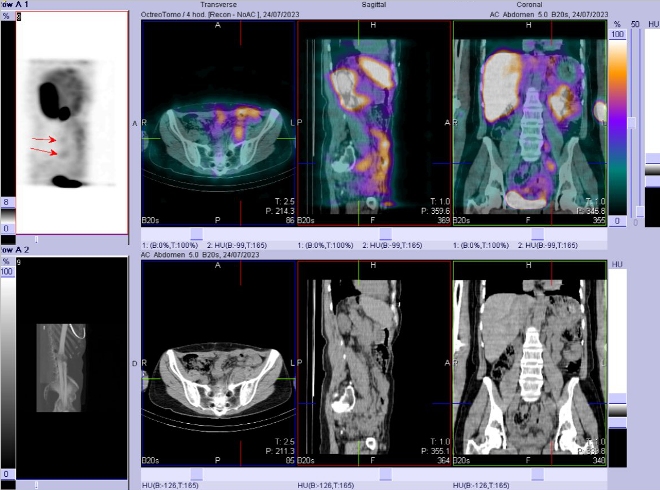Select the fused Coronal image viewport
The image size is (660, 490).
pyautogui.click(x=529, y=124)
